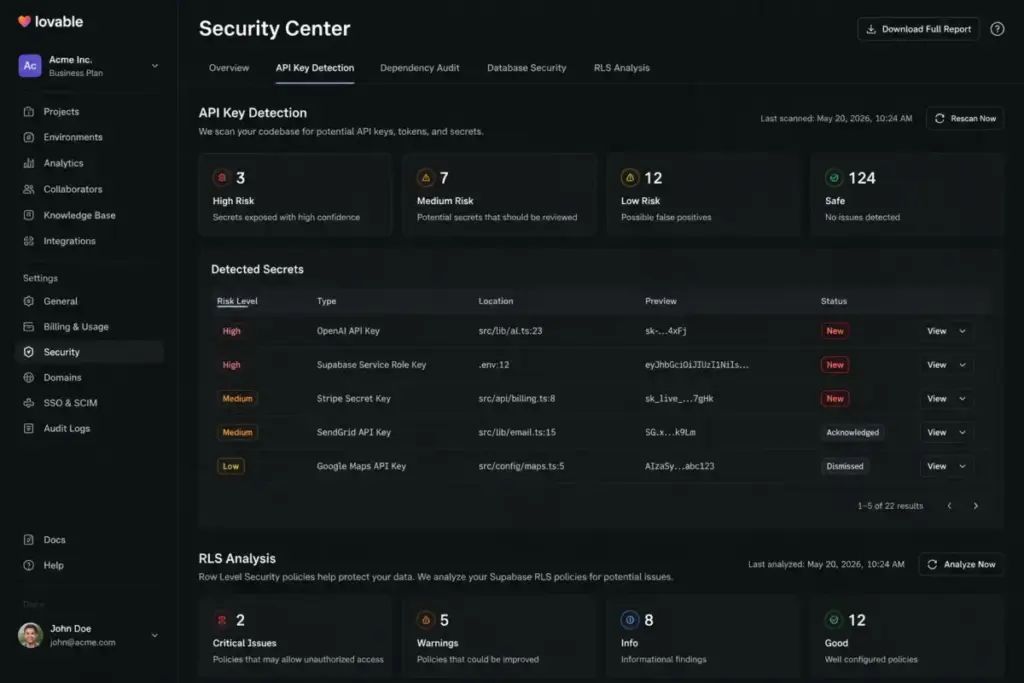This screenshot has height=683, width=1024.
Task: Switch to the Overview tab
Action: coord(229,68)
